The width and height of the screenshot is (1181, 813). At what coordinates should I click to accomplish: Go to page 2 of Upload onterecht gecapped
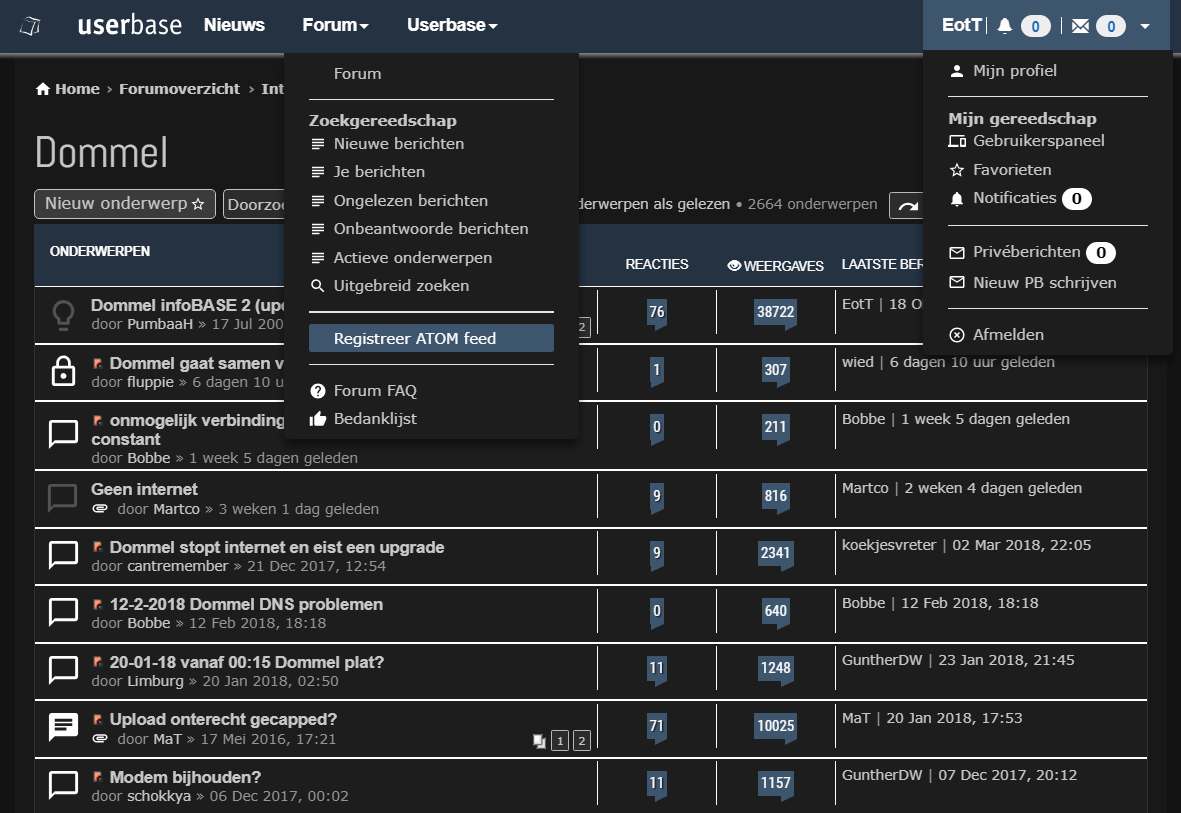coord(581,741)
